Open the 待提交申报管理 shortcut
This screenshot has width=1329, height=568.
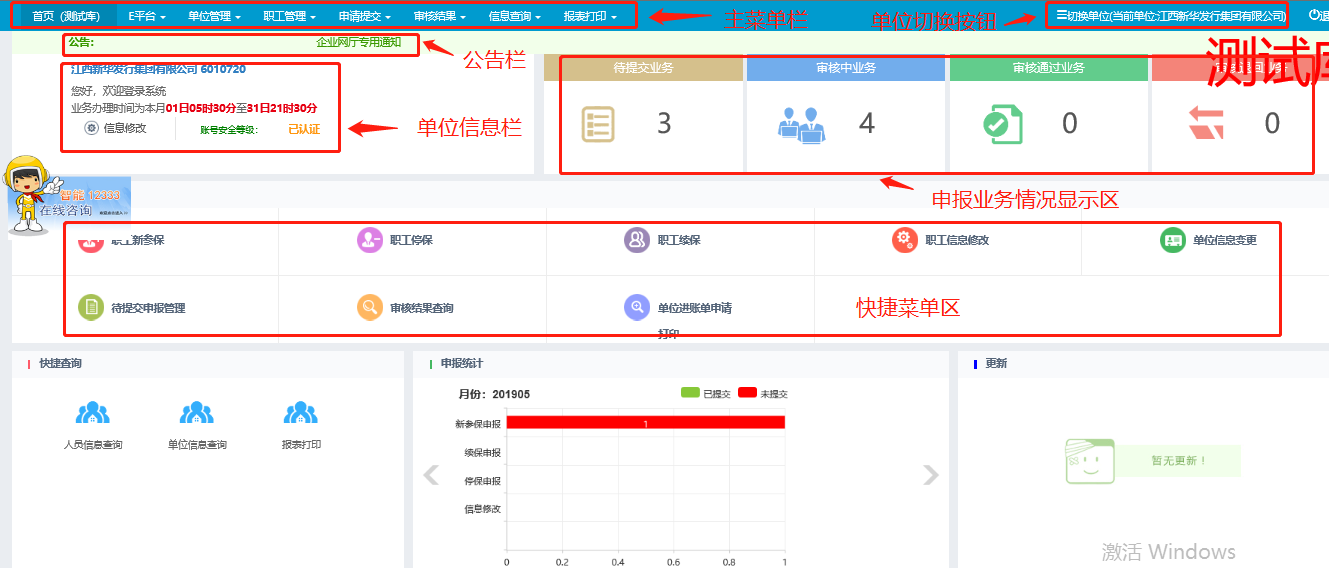coord(148,308)
